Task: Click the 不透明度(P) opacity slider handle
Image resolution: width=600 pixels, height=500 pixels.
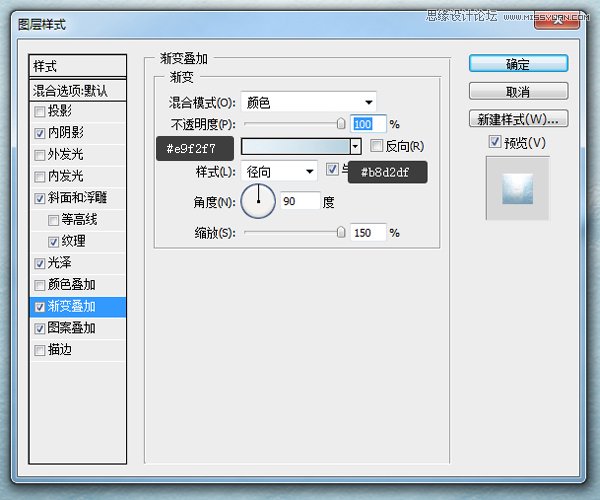Action: (x=341, y=123)
